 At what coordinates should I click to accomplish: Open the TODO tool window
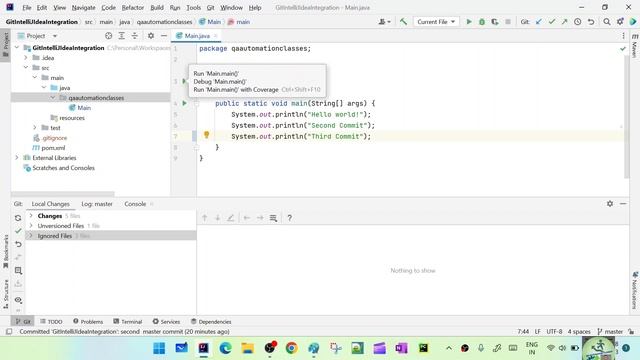[x=51, y=322]
